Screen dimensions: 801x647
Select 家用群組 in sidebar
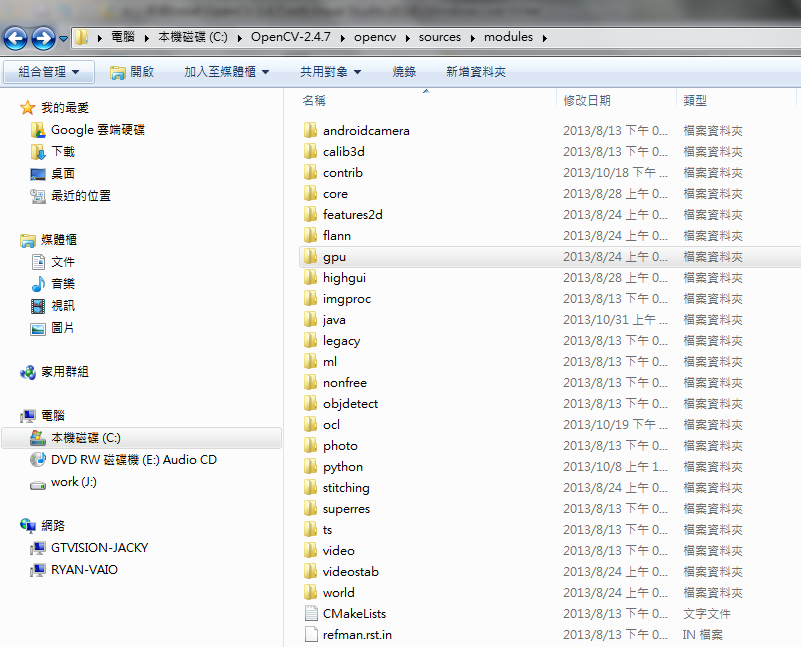click(54, 372)
